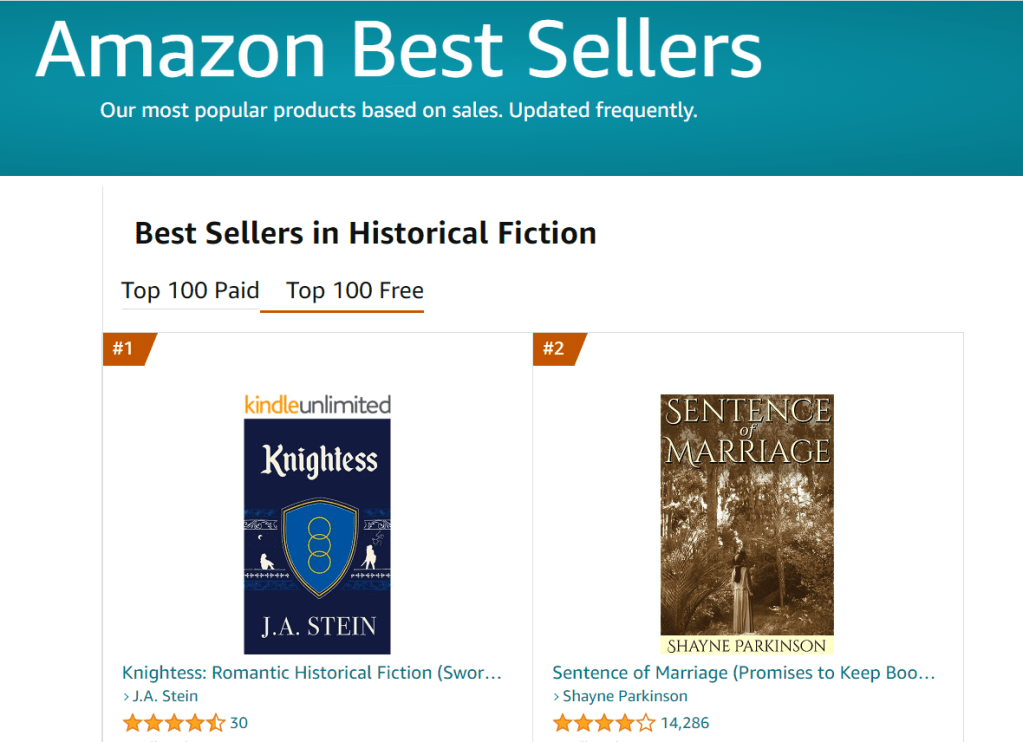The image size is (1023, 742).
Task: Switch to the Top 100 Paid tab
Action: click(190, 291)
